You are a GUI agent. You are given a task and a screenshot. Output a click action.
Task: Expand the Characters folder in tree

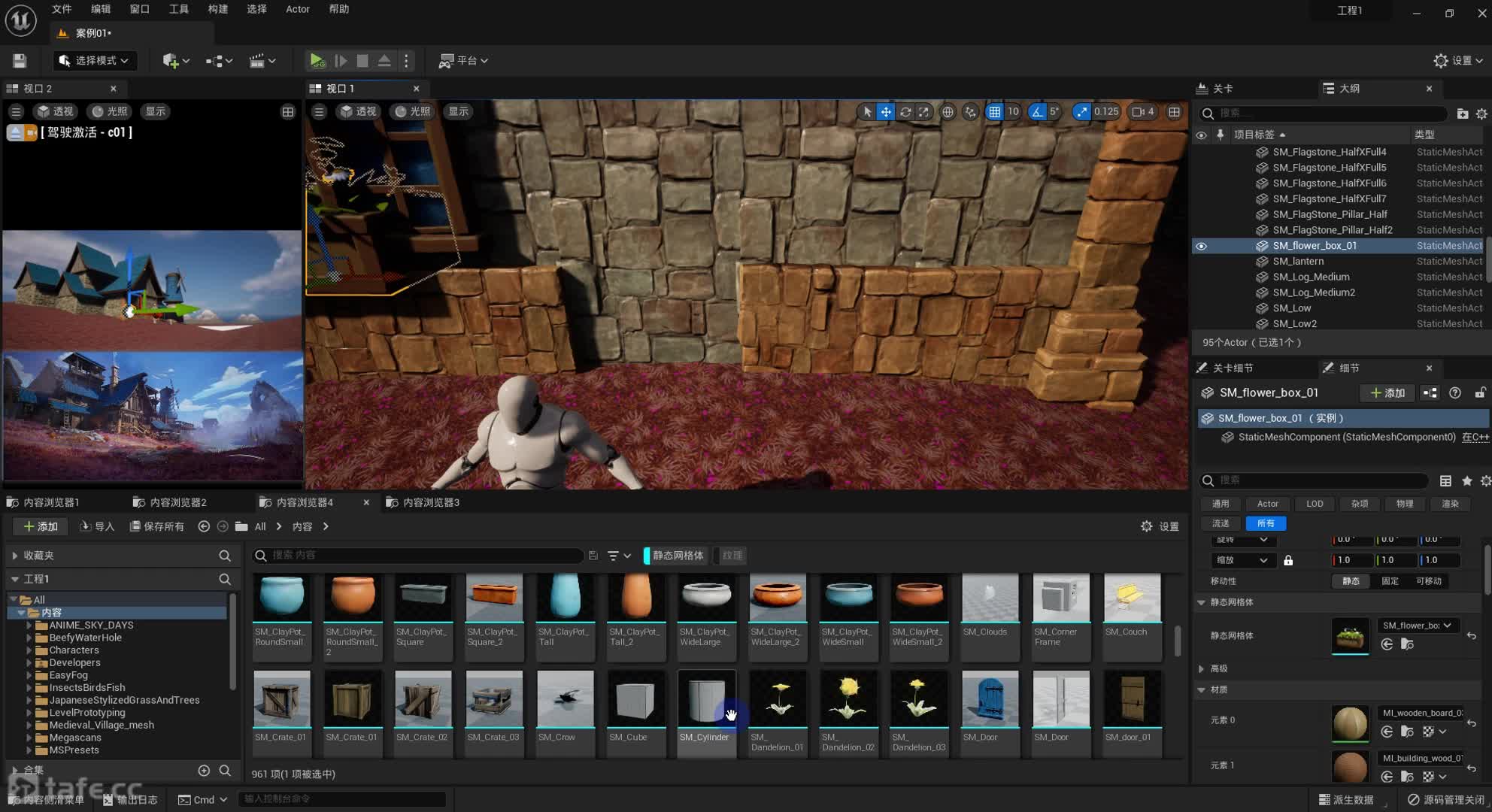tap(29, 650)
